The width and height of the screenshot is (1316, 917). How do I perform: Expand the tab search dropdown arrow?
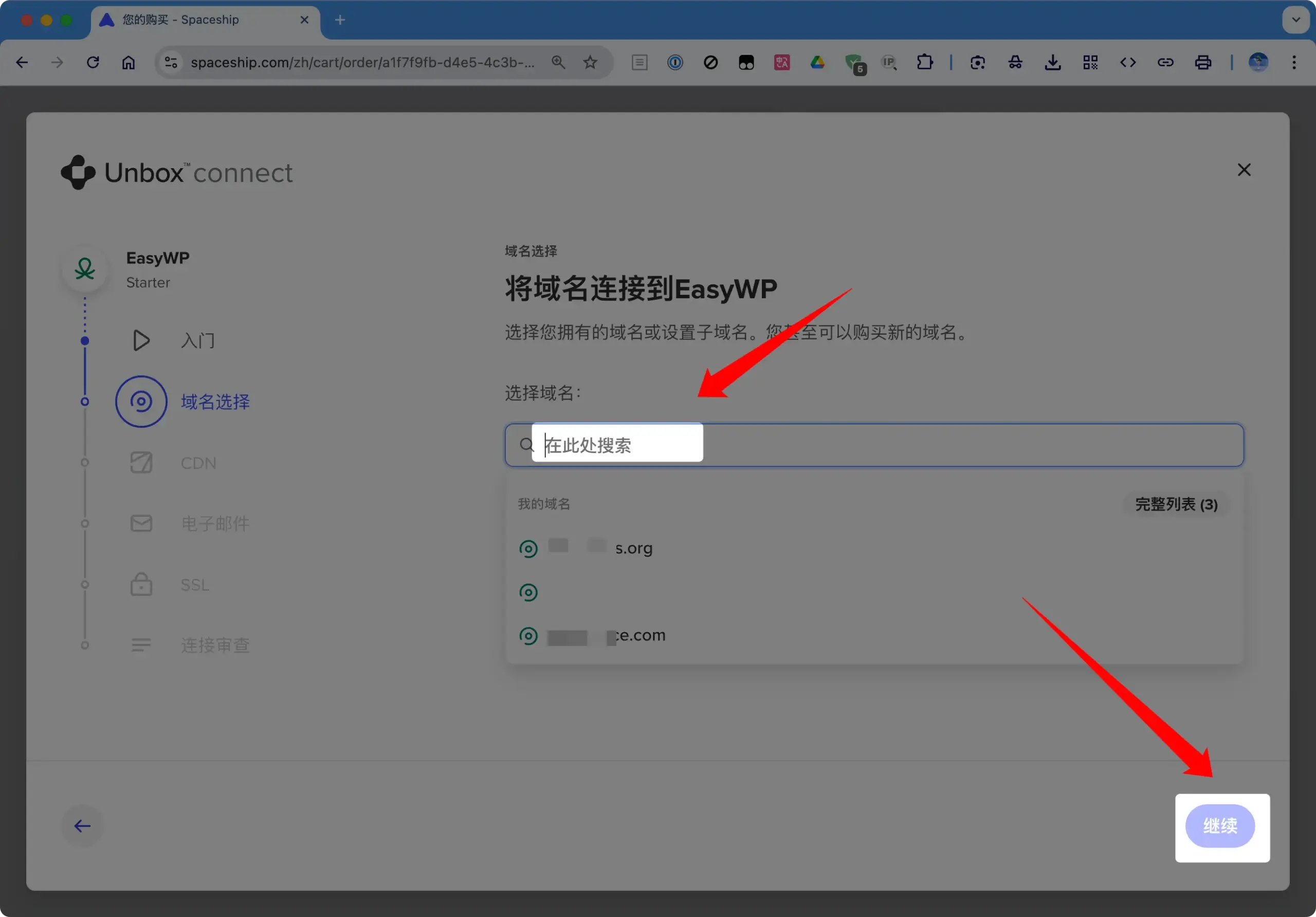(x=1295, y=20)
